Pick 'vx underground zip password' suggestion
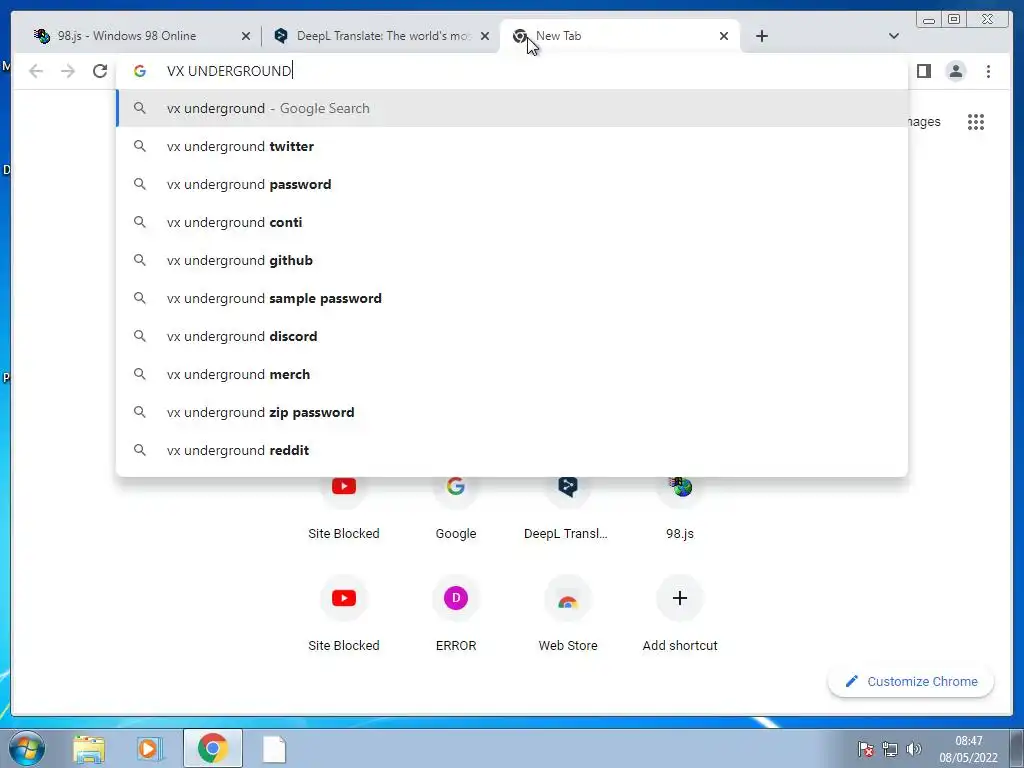 point(512,412)
